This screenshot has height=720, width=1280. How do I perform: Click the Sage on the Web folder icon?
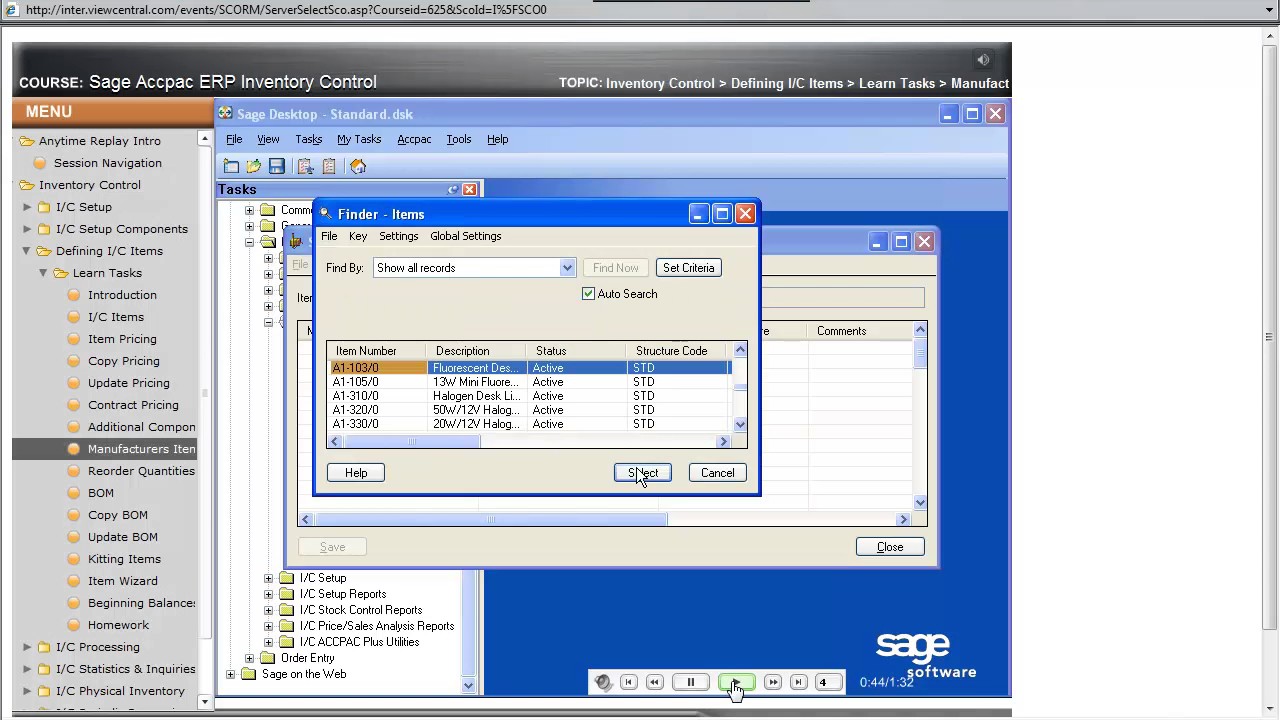249,674
